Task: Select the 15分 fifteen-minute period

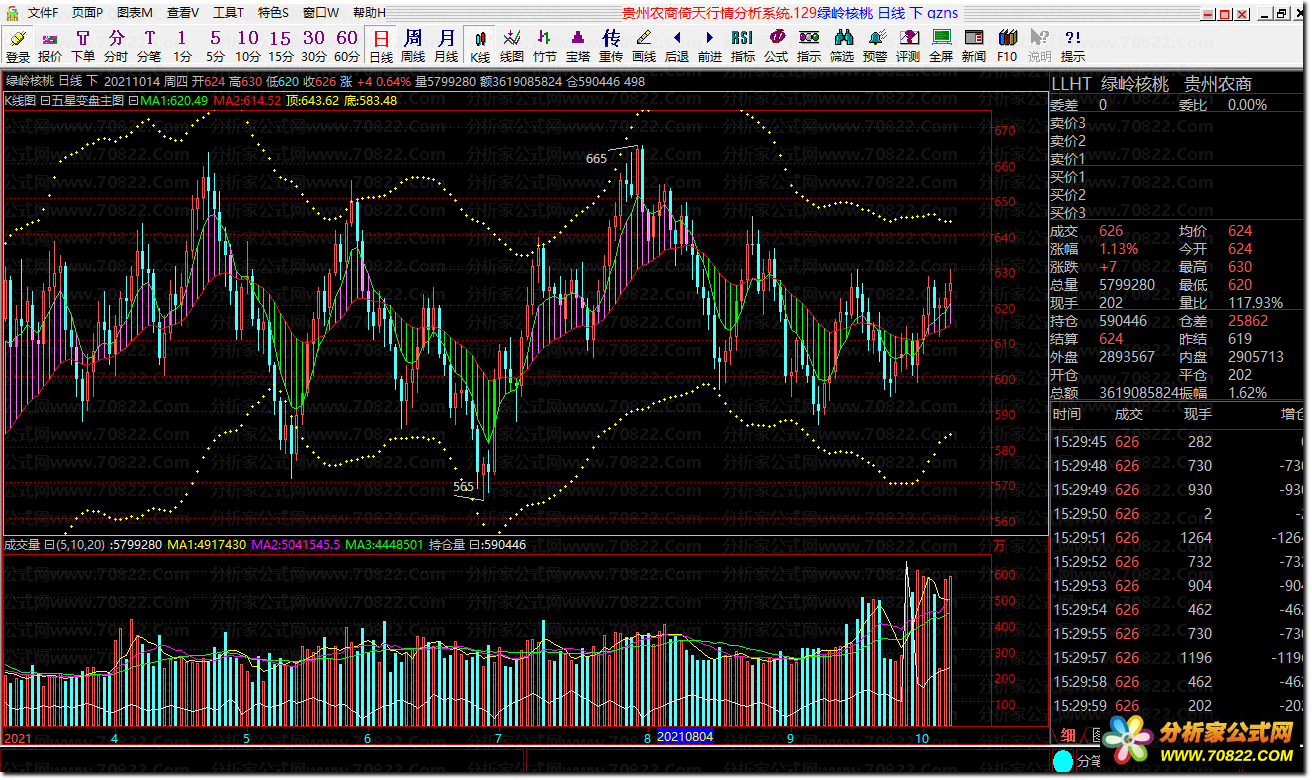Action: (281, 45)
